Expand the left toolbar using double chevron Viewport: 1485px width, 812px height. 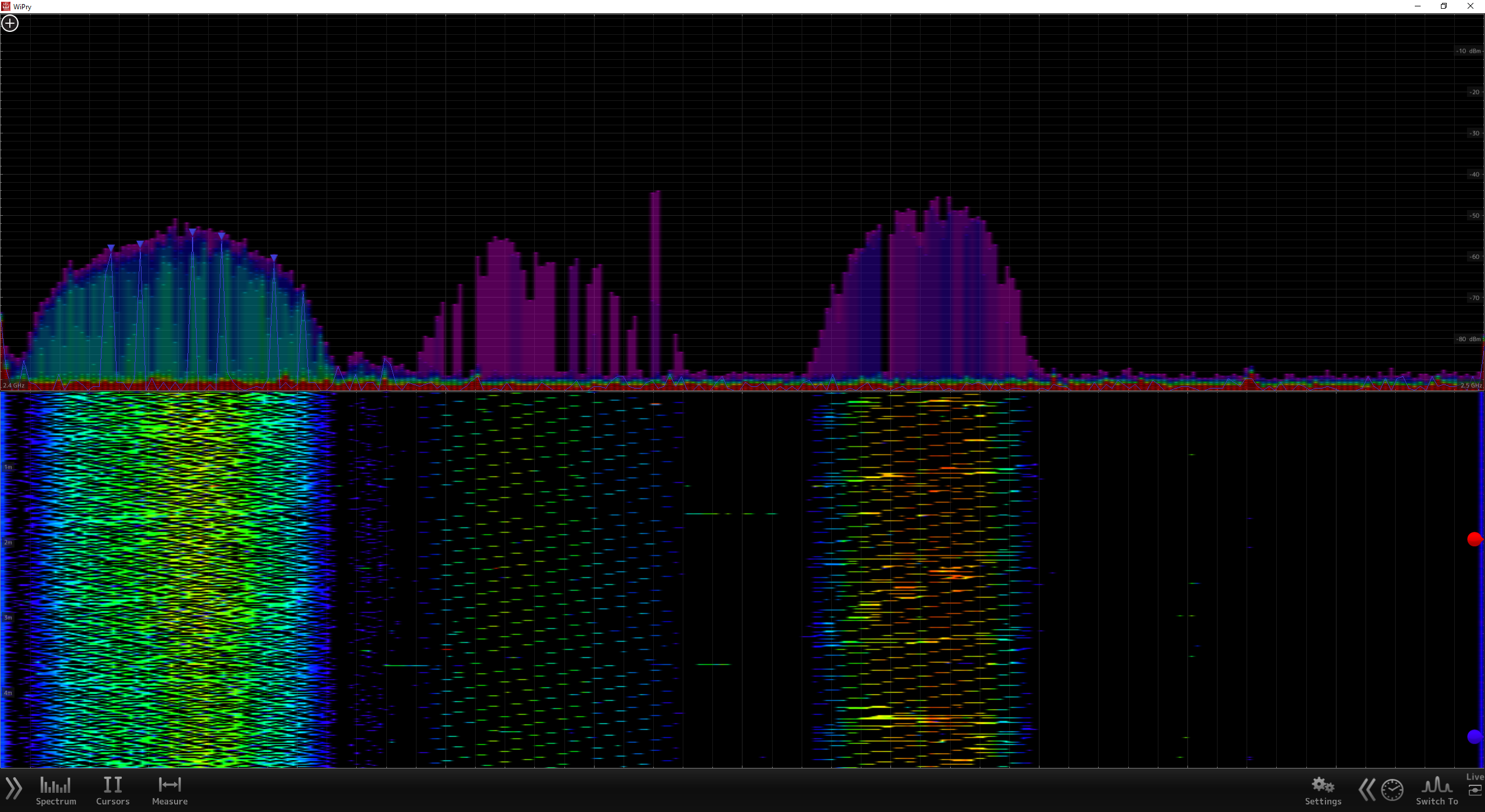pos(13,788)
